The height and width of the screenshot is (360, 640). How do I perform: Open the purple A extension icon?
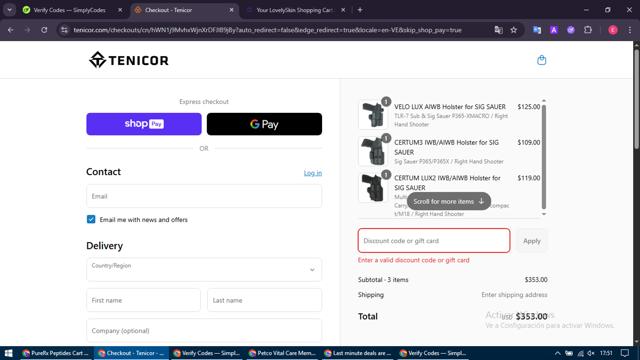[x=554, y=30]
